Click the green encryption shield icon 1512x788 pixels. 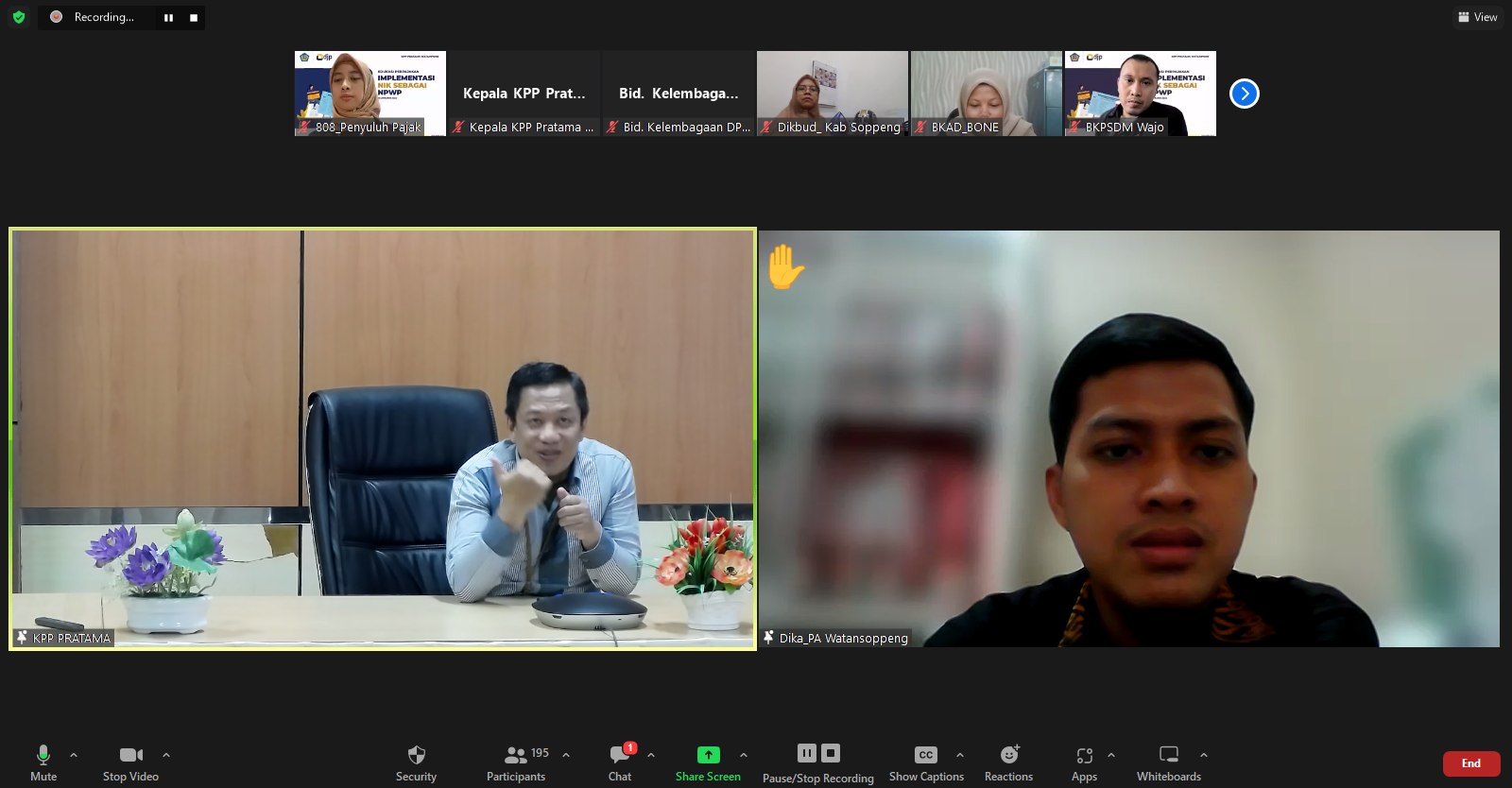click(x=19, y=17)
